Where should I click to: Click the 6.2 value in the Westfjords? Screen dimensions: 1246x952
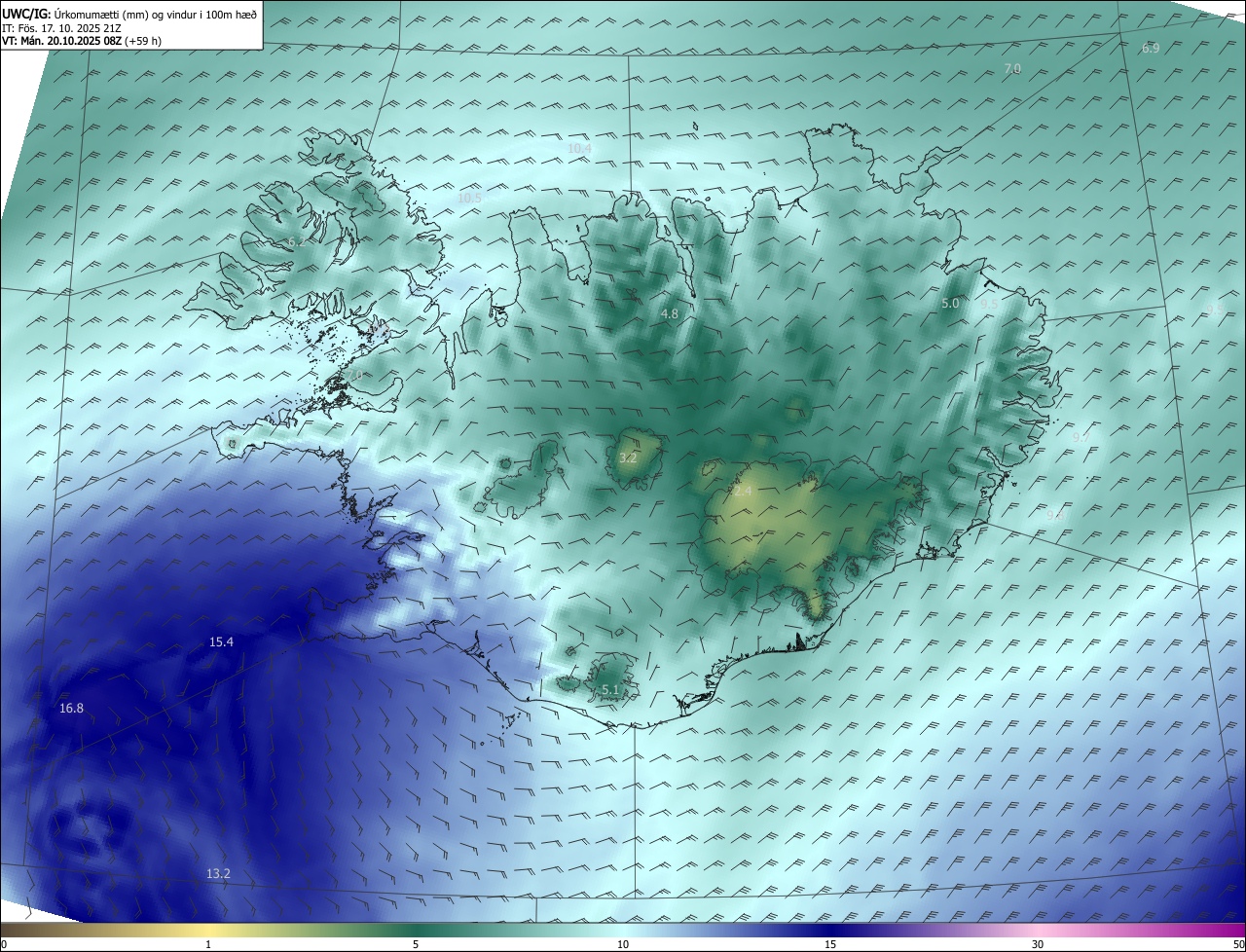pyautogui.click(x=296, y=241)
